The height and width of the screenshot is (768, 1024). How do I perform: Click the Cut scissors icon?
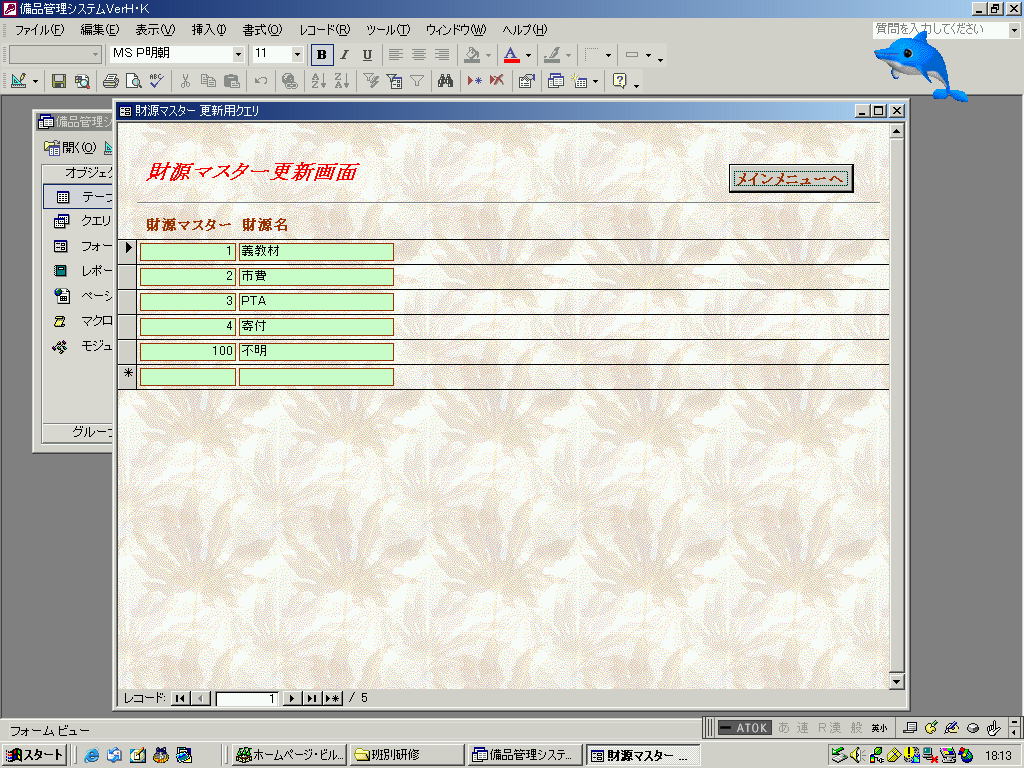[185, 81]
